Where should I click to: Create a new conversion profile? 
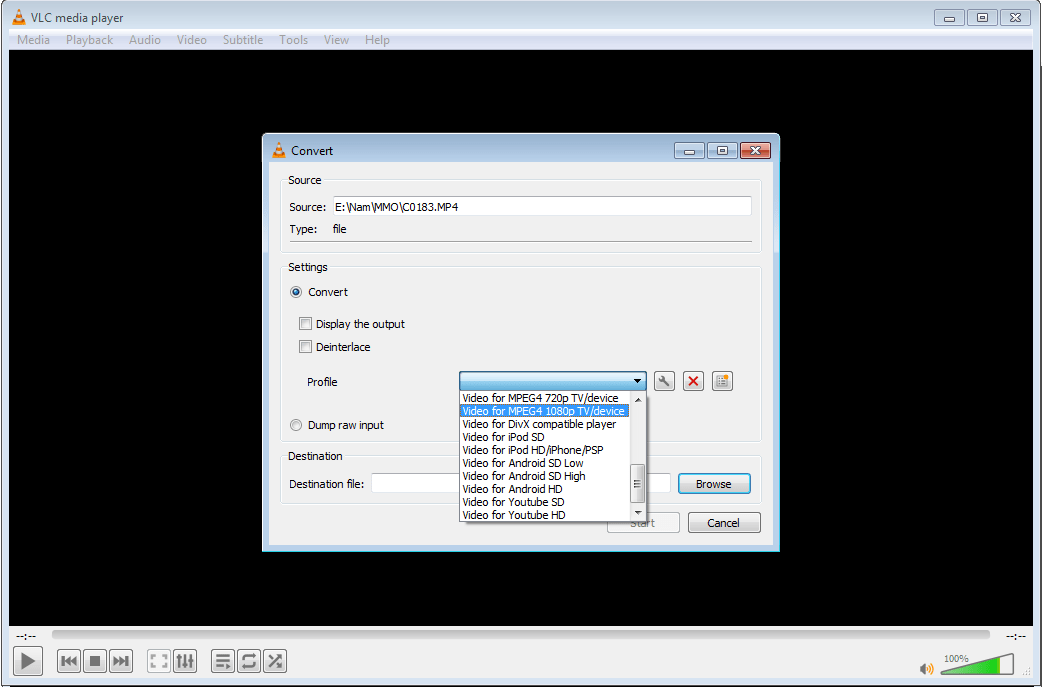pyautogui.click(x=722, y=381)
